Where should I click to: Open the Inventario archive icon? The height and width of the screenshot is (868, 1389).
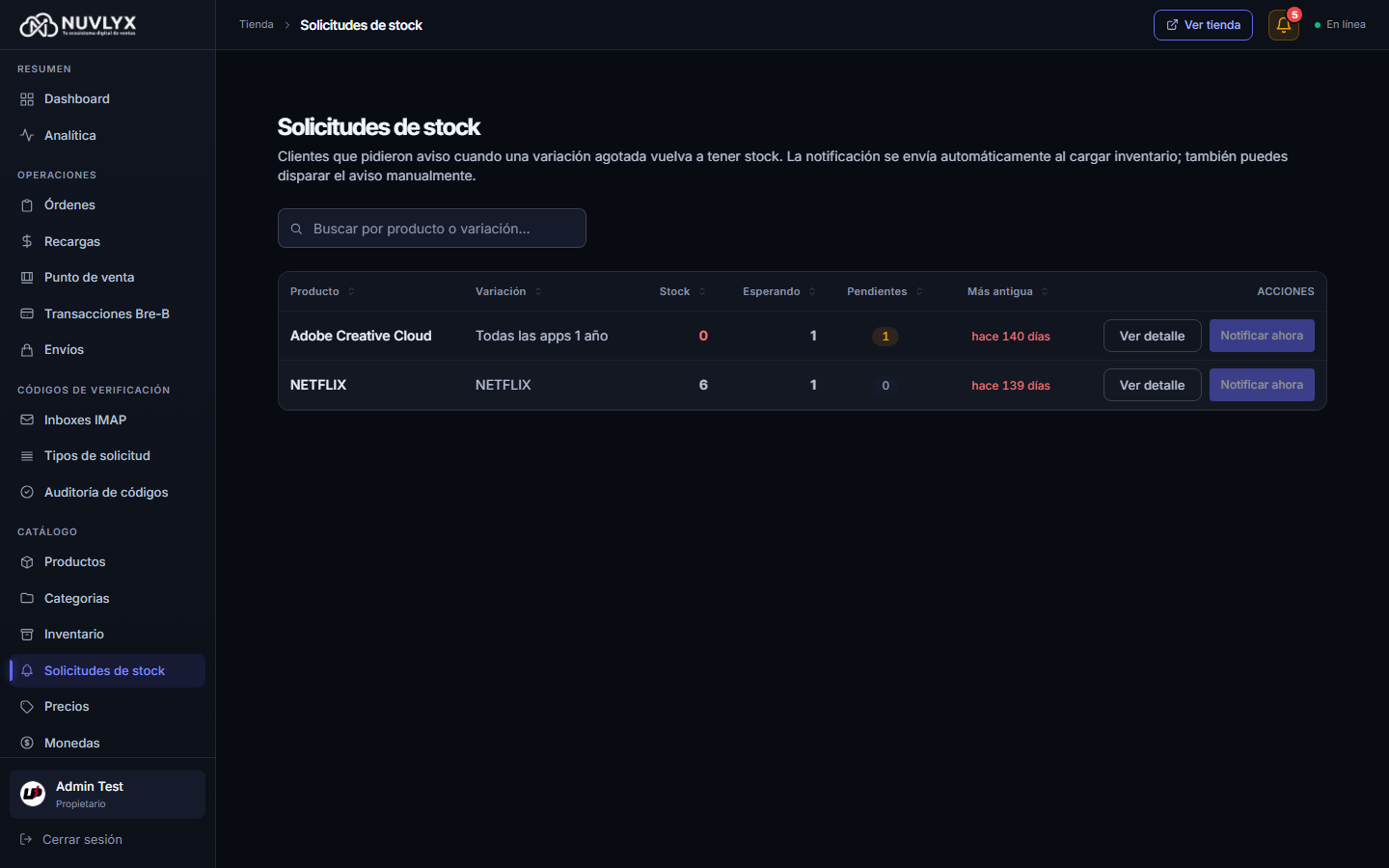27,635
